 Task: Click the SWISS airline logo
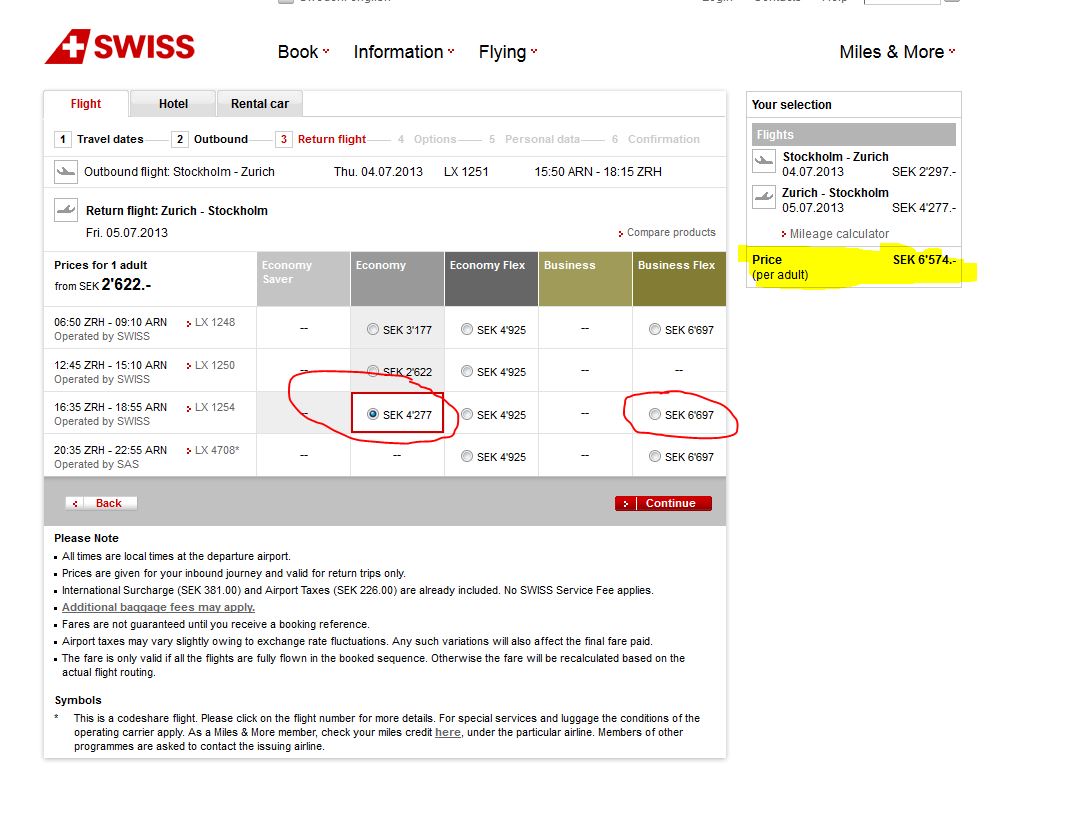tap(120, 47)
